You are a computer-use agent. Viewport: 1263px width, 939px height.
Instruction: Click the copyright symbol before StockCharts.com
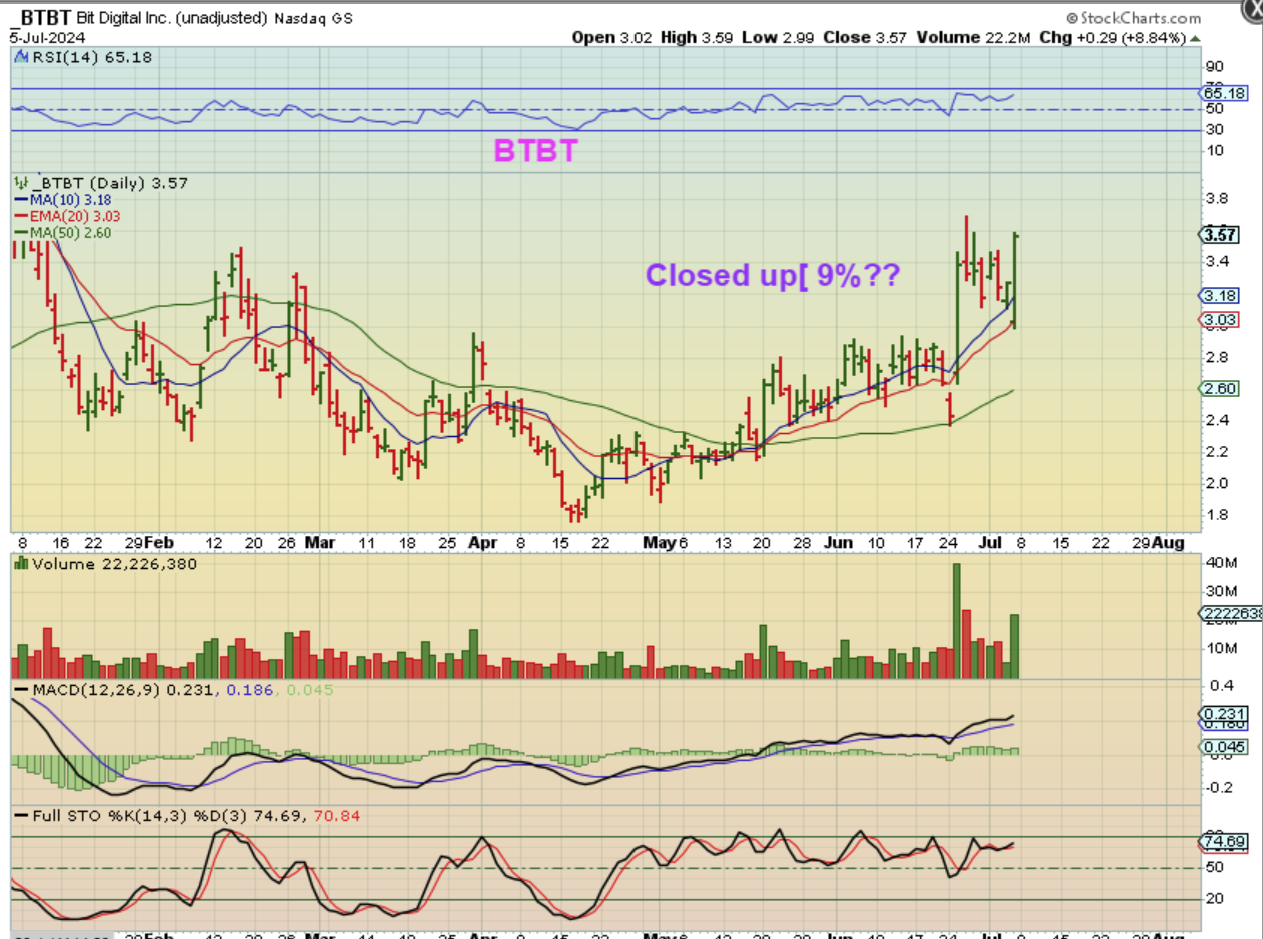1071,18
